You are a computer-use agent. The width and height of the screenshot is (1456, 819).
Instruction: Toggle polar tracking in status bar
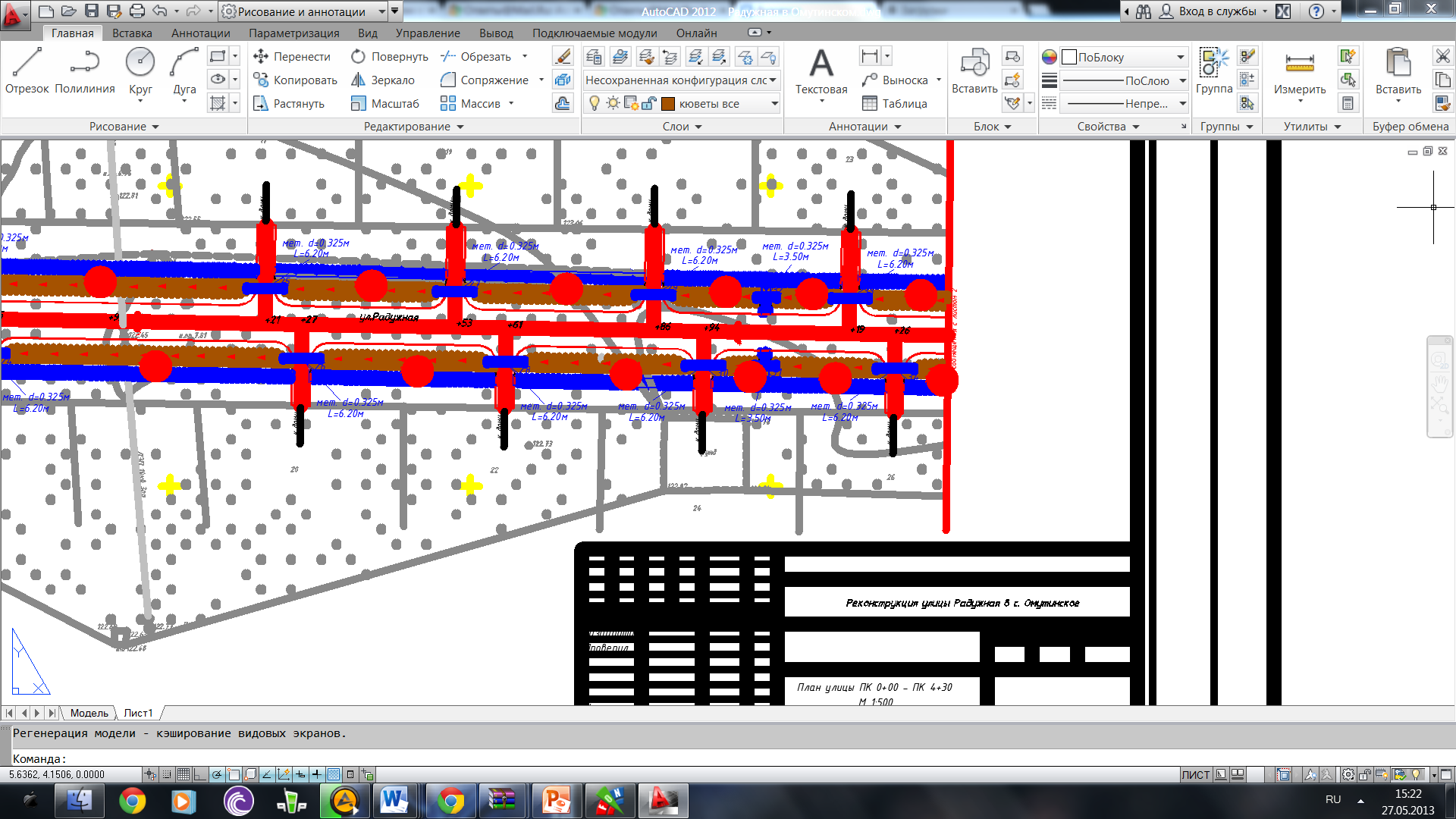coord(217,774)
